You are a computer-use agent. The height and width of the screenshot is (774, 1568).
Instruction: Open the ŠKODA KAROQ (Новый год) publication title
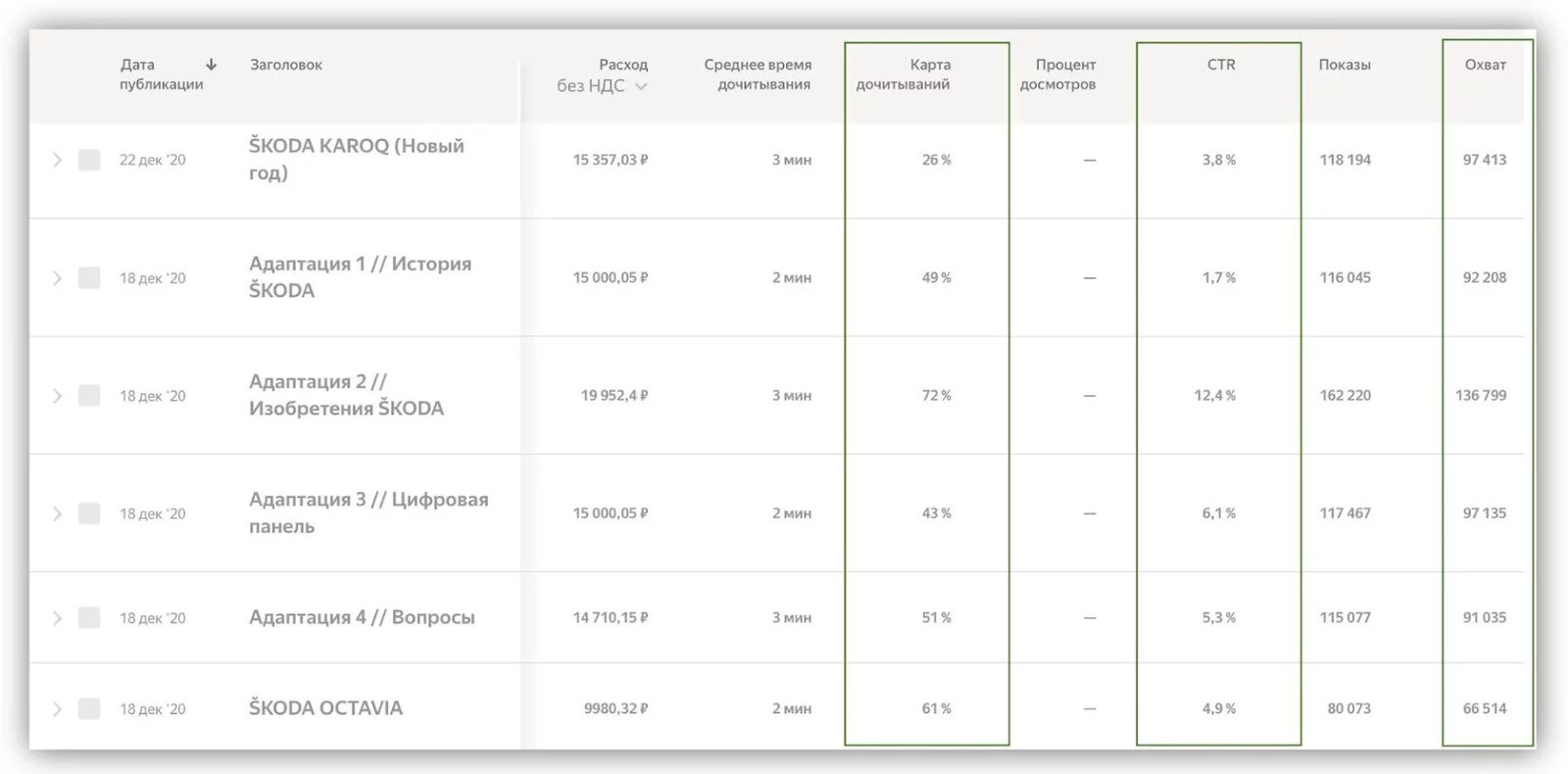click(357, 159)
